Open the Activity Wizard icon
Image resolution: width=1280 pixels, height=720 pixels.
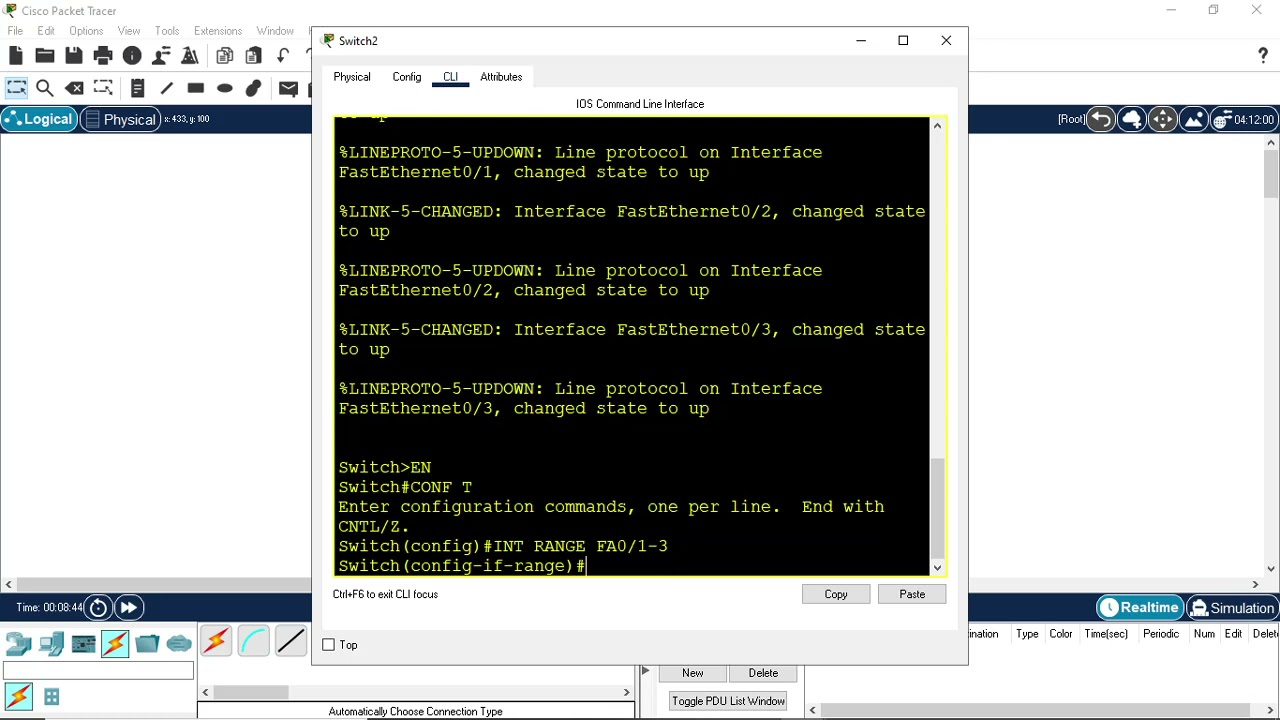(161, 56)
